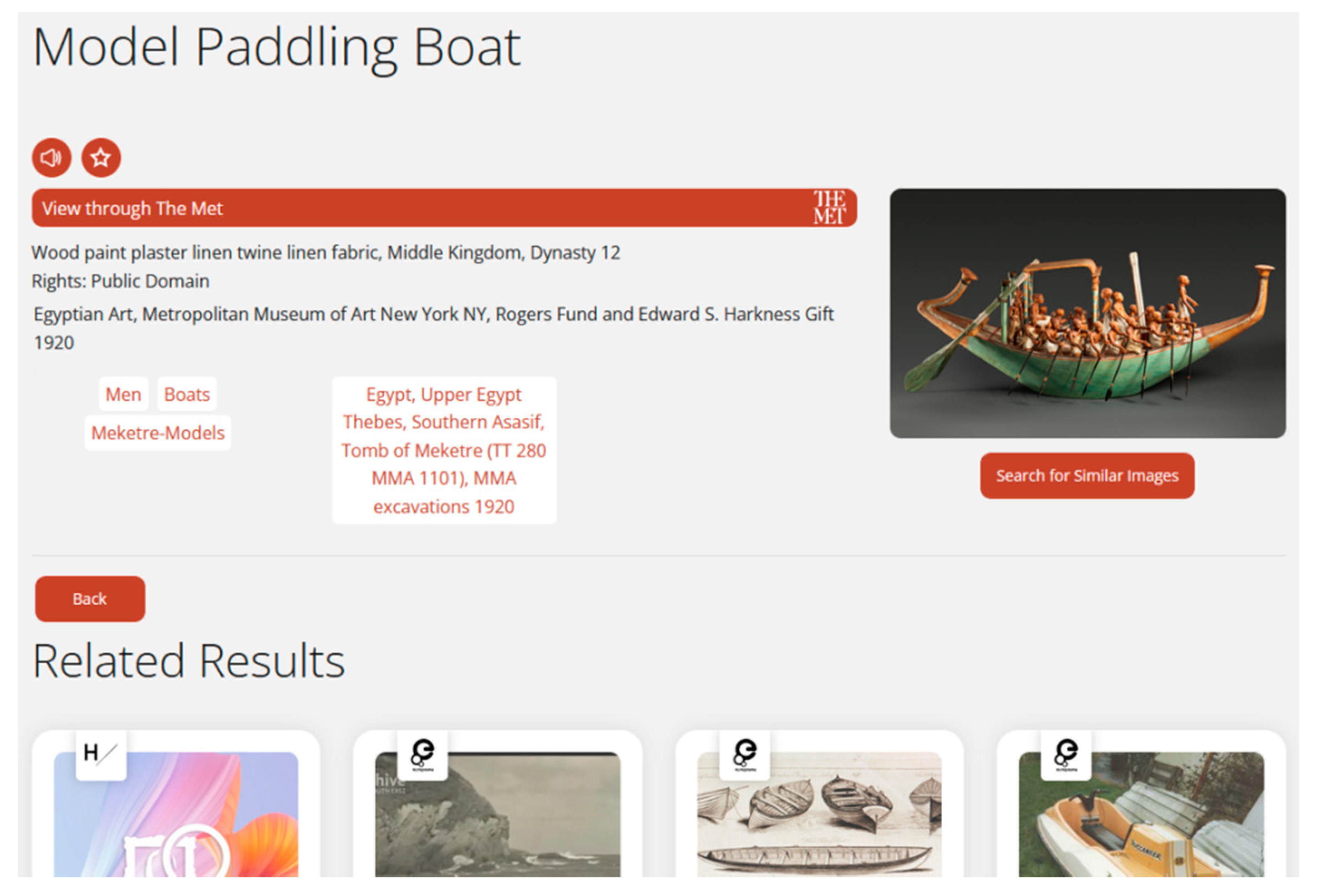Open the Meketre-Models tag

pos(158,433)
